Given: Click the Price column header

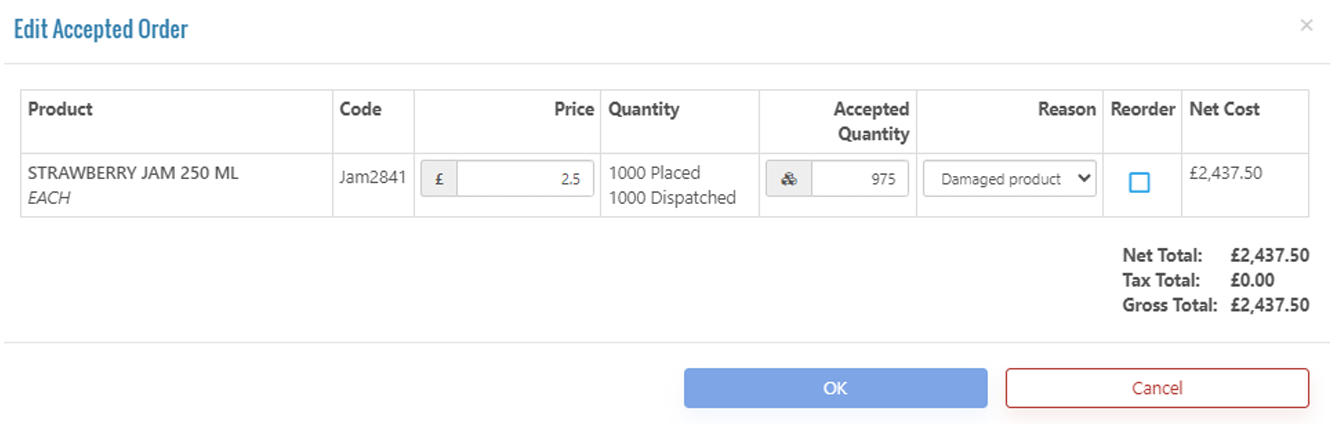Looking at the screenshot, I should click(x=574, y=109).
